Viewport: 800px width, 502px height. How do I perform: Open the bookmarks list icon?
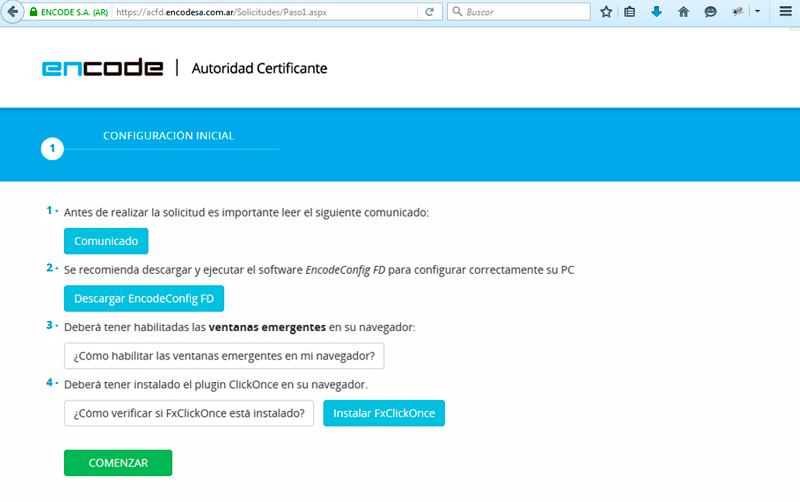(x=630, y=12)
